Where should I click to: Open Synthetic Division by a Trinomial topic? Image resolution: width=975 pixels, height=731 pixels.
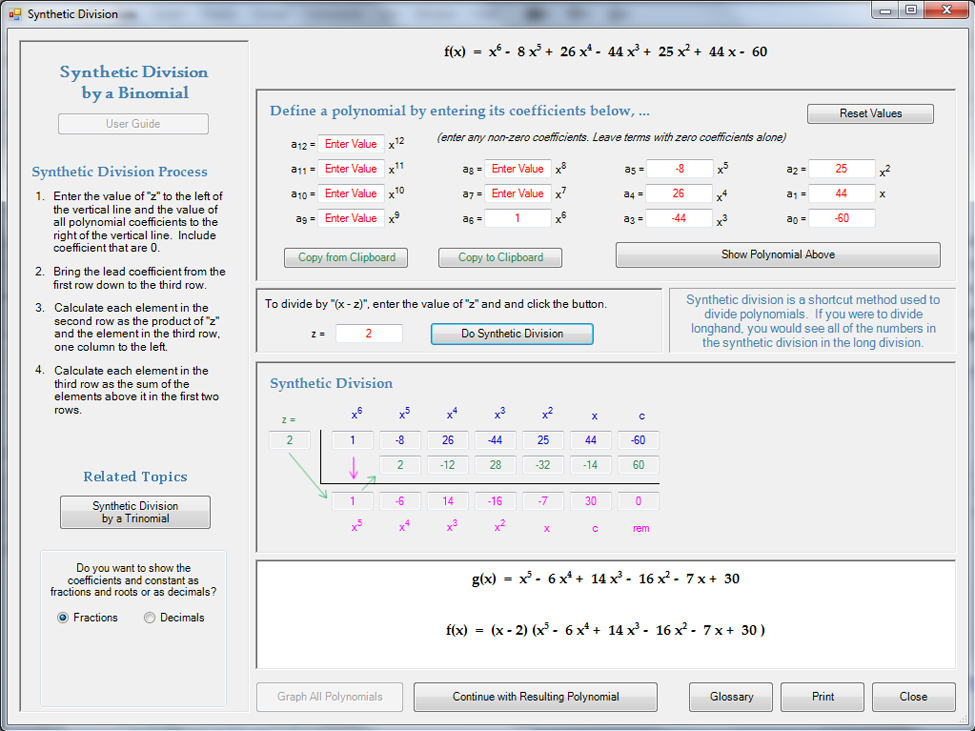click(135, 512)
